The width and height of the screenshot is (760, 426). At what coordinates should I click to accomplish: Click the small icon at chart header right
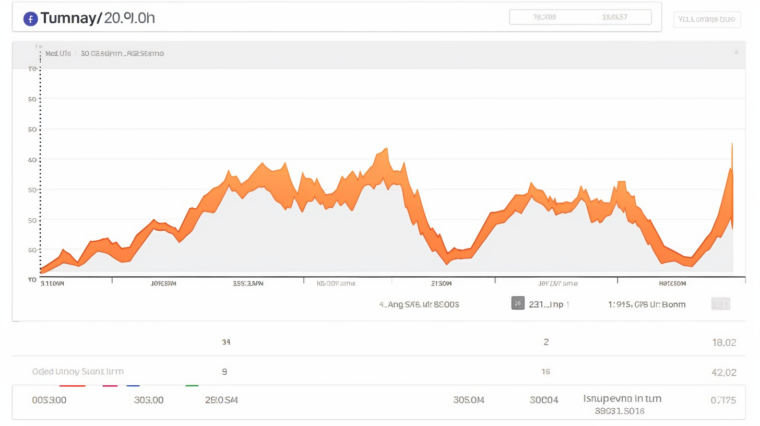(x=736, y=52)
